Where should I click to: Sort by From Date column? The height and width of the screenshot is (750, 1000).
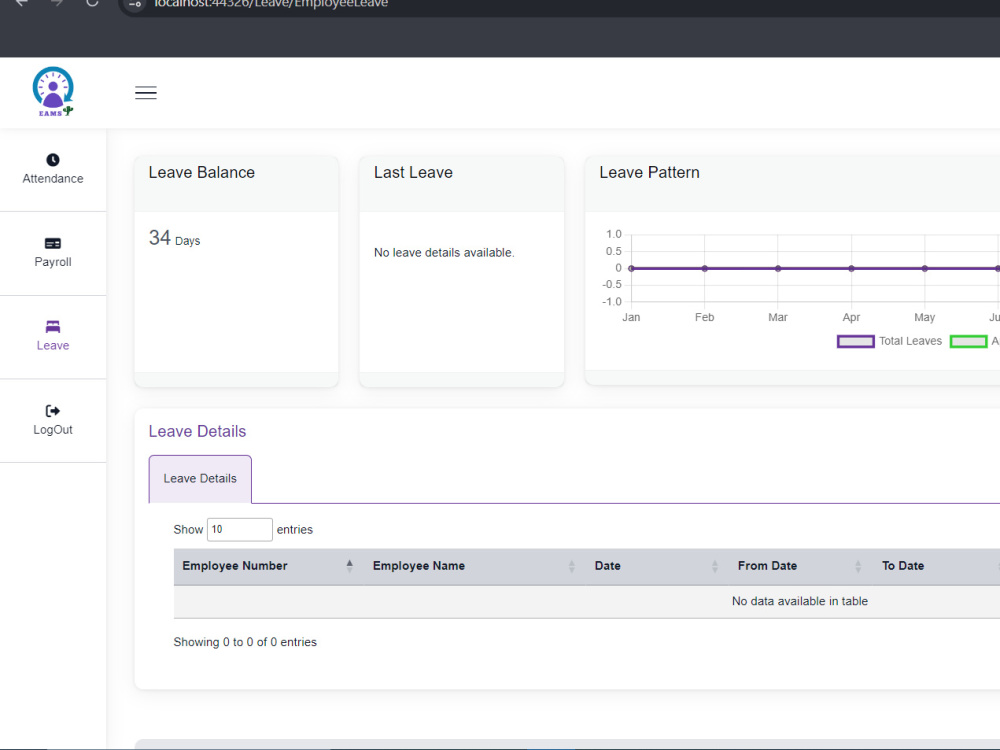pos(800,566)
